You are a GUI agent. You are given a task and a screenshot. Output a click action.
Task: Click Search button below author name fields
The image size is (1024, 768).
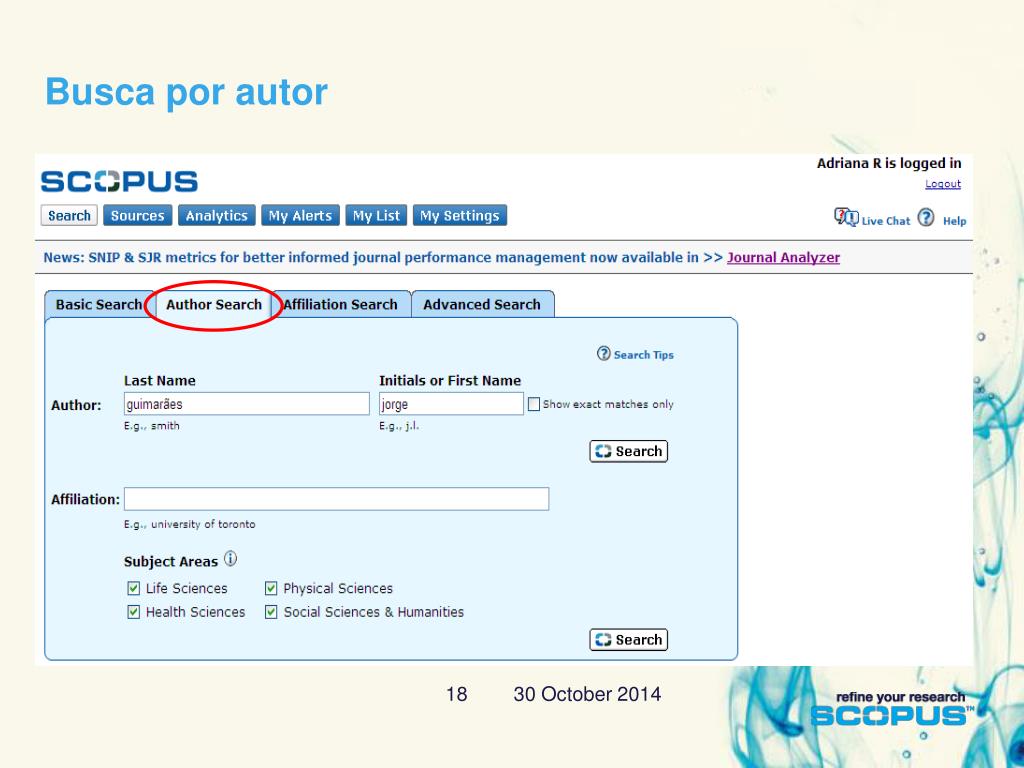(629, 451)
